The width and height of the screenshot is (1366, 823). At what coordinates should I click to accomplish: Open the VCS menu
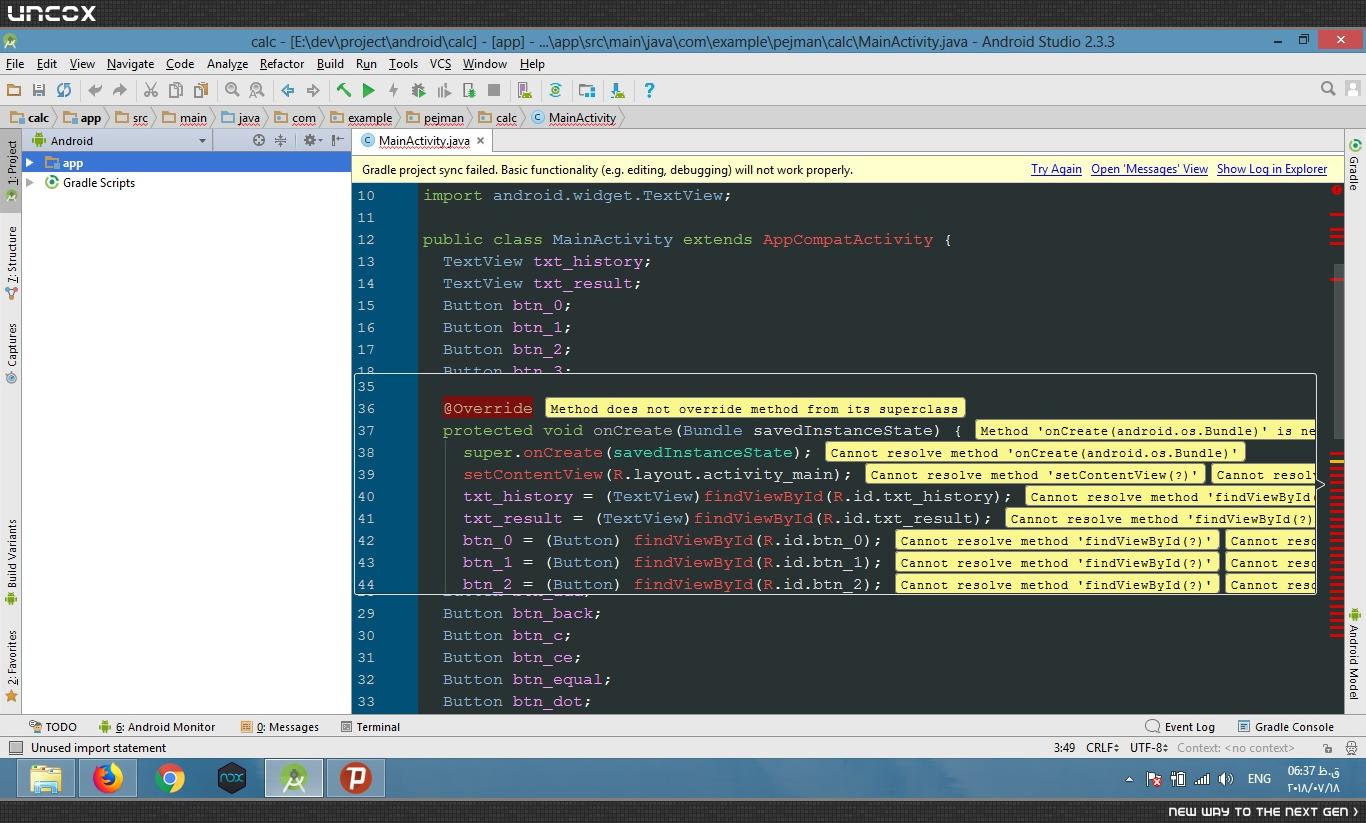440,63
